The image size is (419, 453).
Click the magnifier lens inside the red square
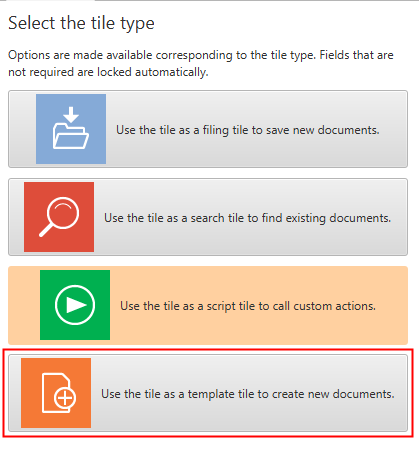(x=63, y=213)
